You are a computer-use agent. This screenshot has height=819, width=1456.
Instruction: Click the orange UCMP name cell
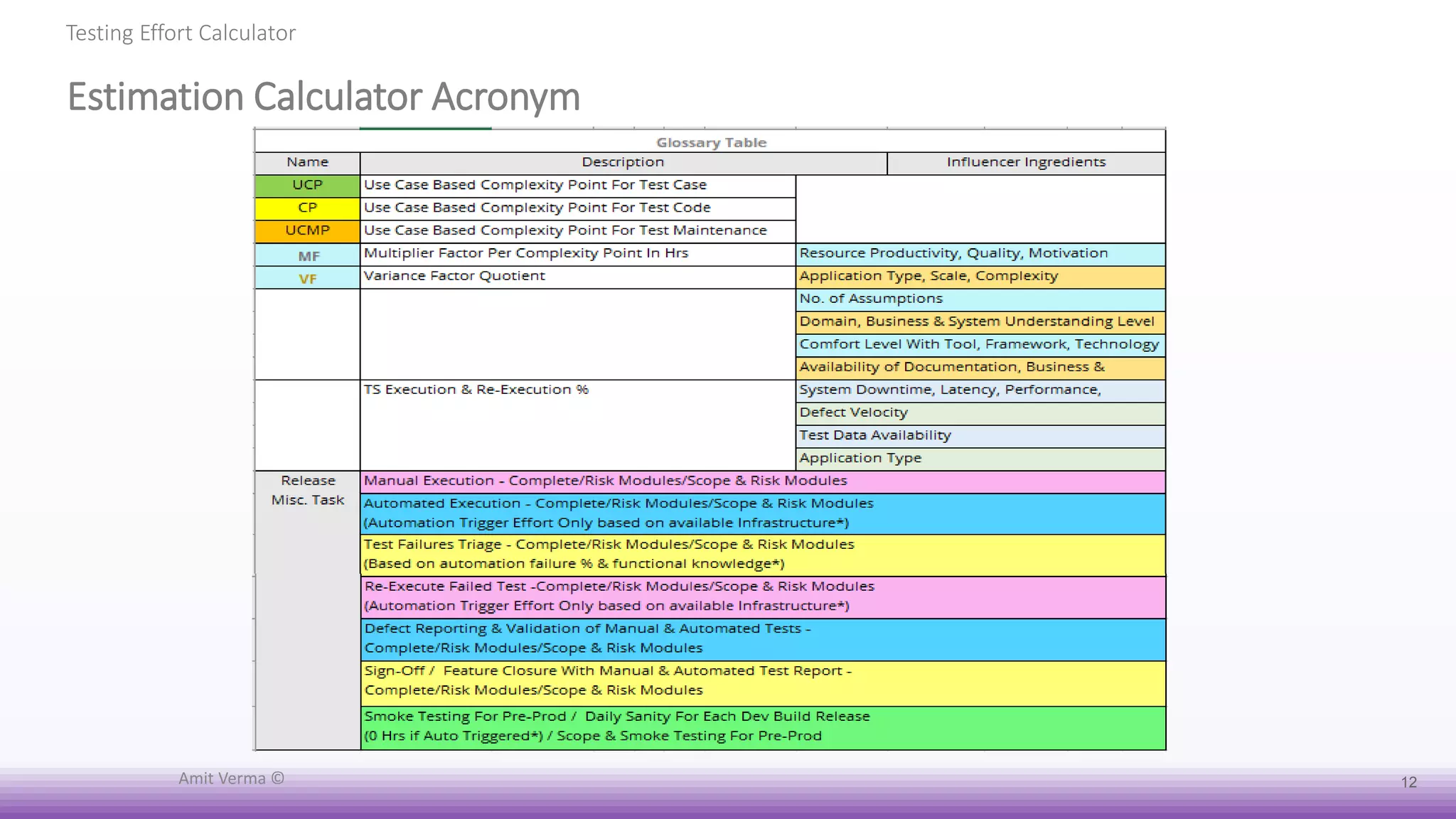pos(307,230)
